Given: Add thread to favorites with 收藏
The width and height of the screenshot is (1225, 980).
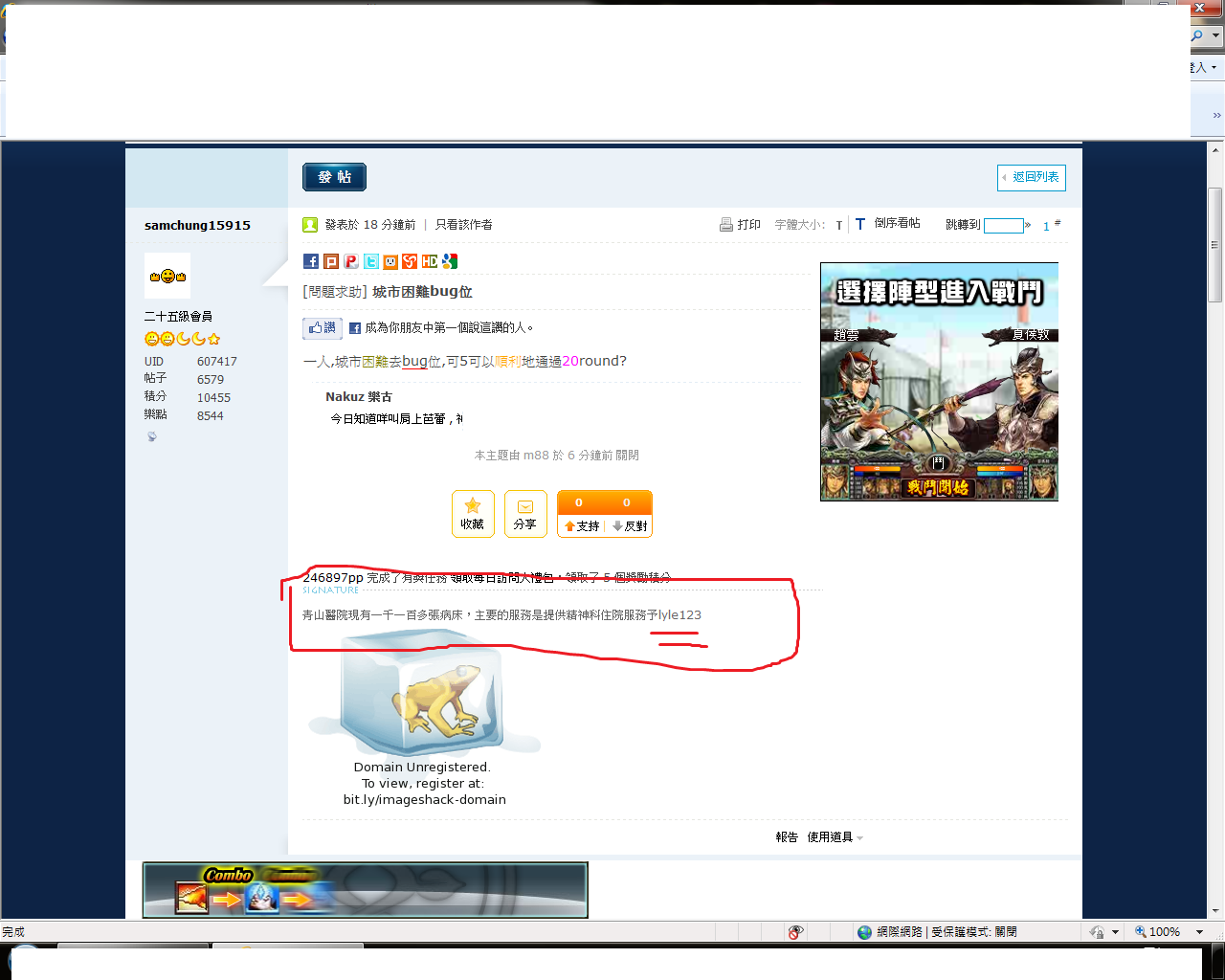Looking at the screenshot, I should [473, 514].
